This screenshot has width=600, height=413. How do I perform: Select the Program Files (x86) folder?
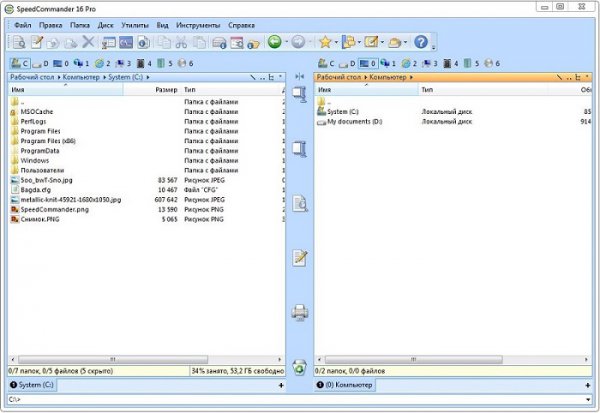click(48, 141)
